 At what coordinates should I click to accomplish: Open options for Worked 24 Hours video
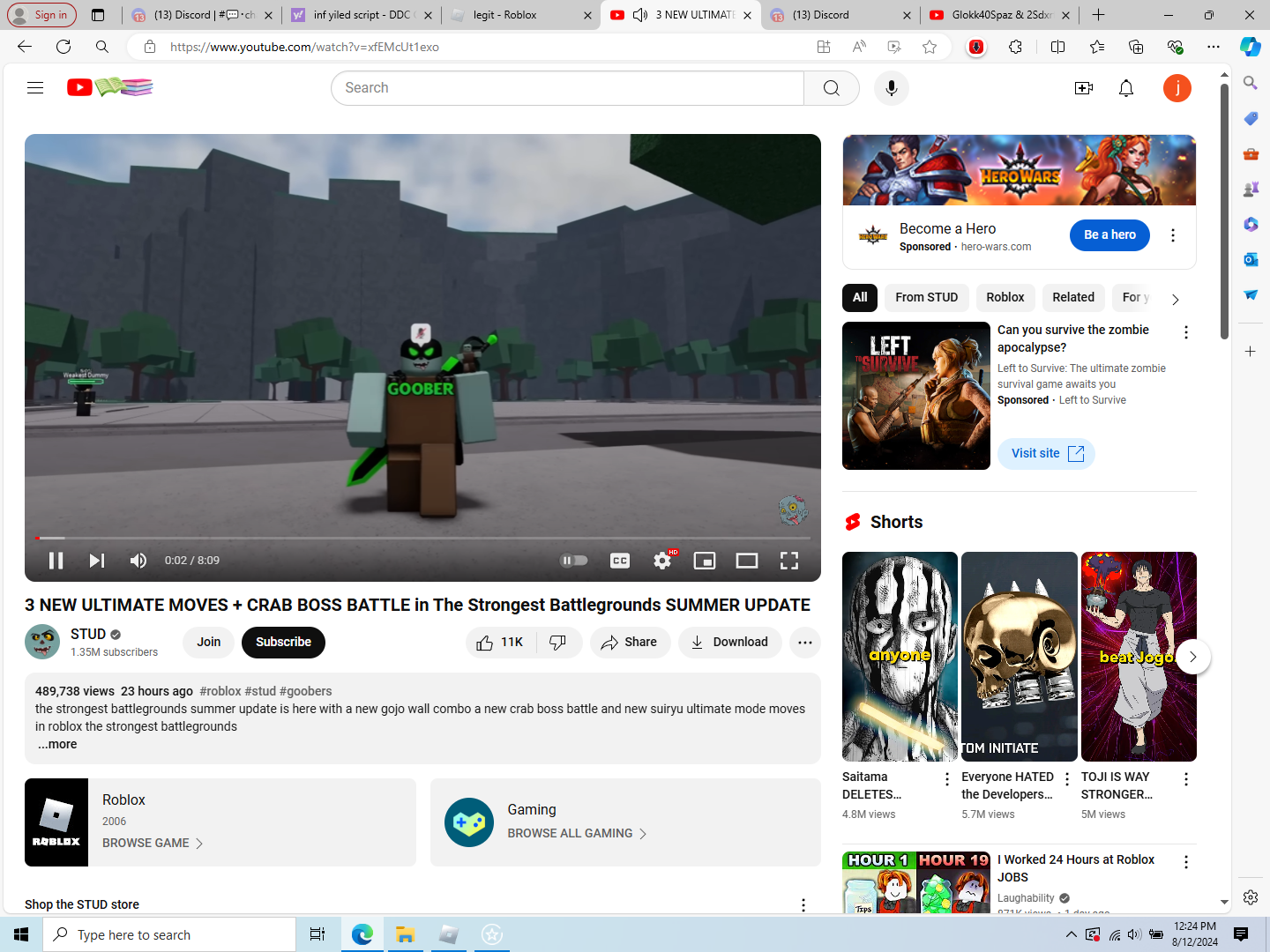tap(1186, 862)
